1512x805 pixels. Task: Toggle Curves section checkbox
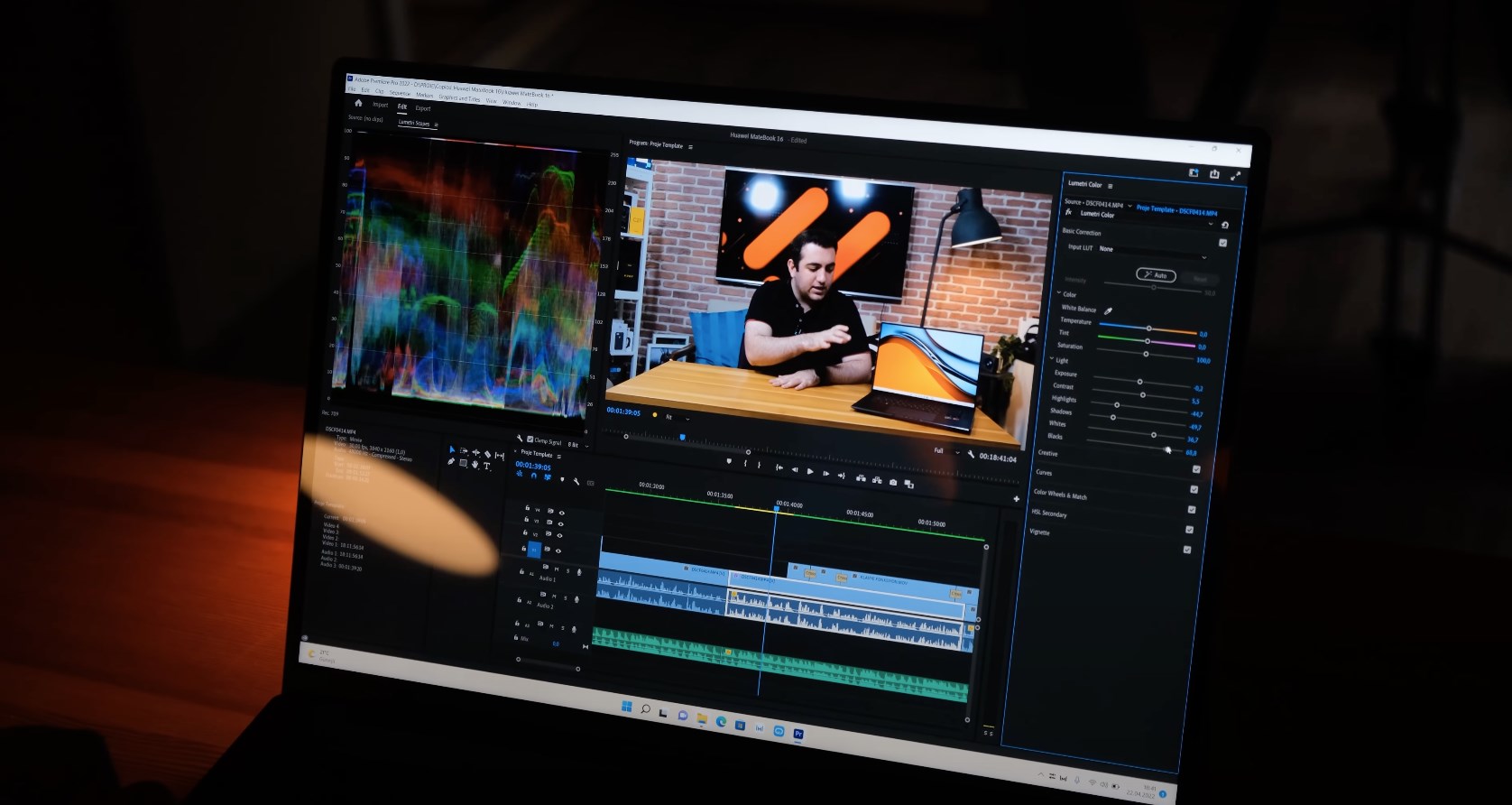[x=1194, y=489]
